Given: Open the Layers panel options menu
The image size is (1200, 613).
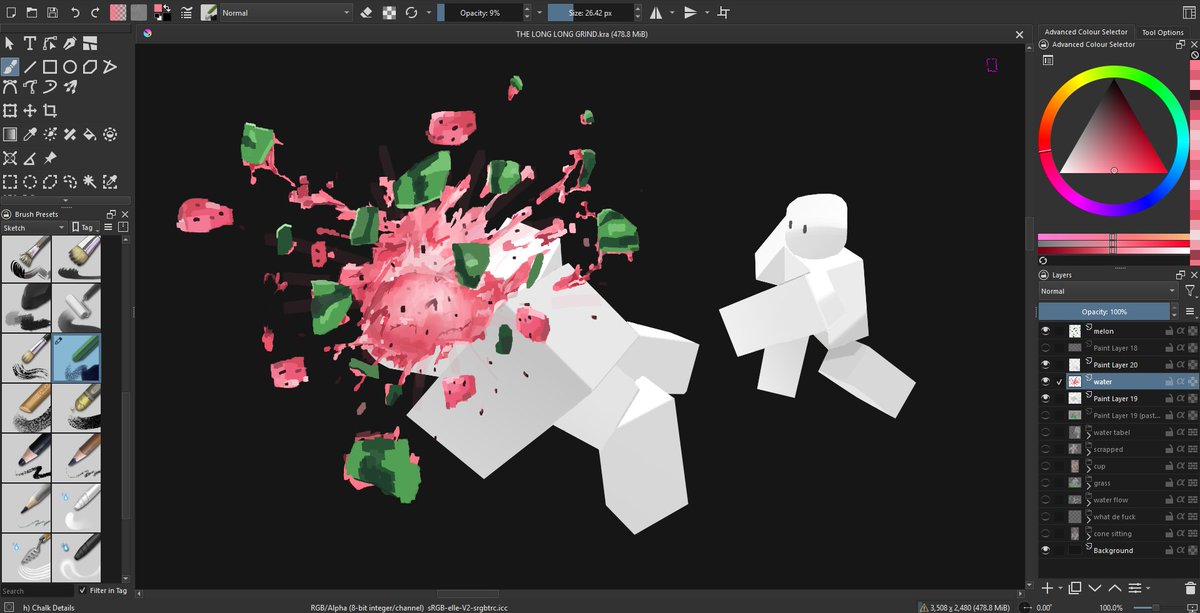Looking at the screenshot, I should coord(1190,311).
